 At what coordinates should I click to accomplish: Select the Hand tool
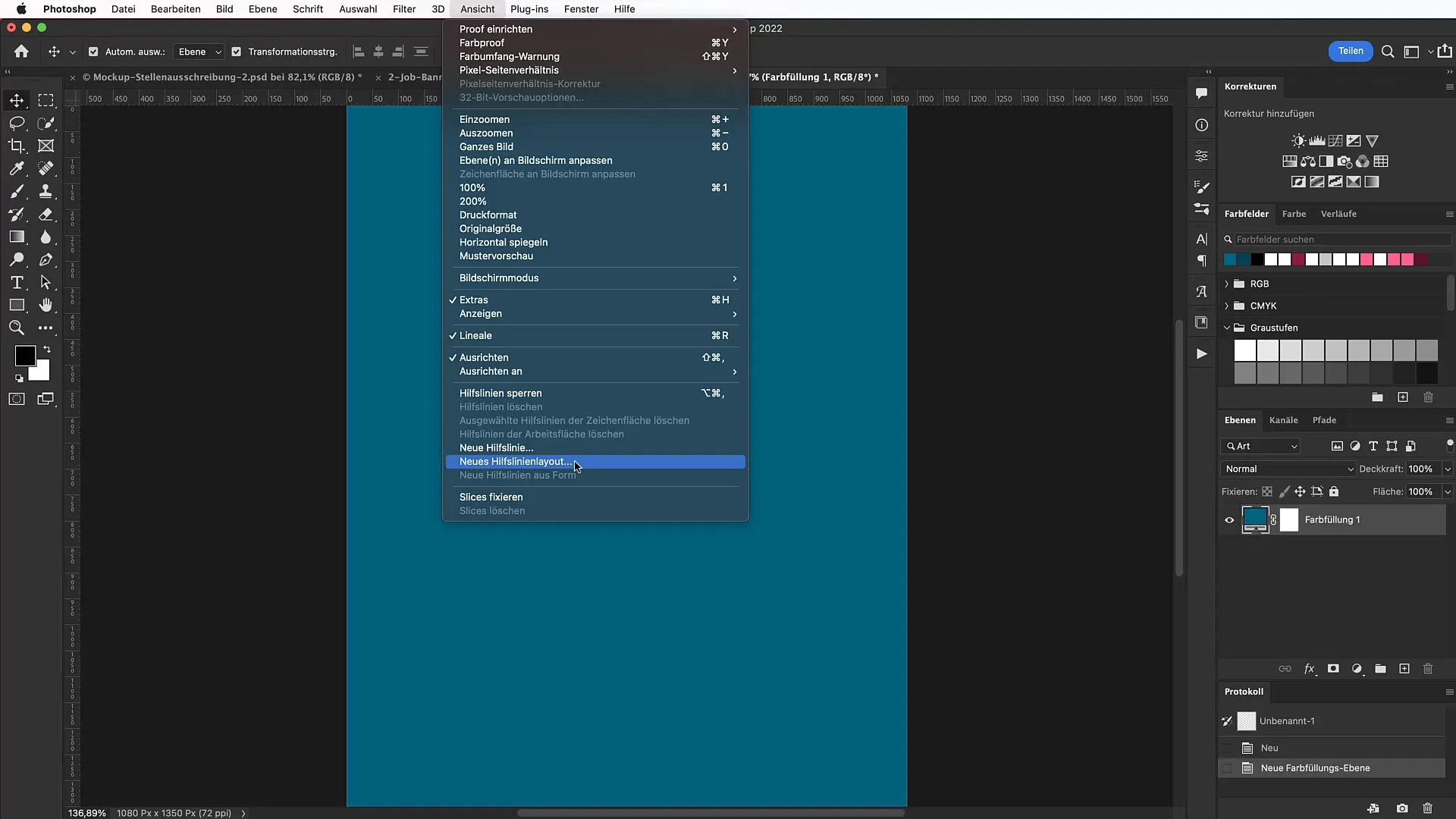tap(46, 305)
